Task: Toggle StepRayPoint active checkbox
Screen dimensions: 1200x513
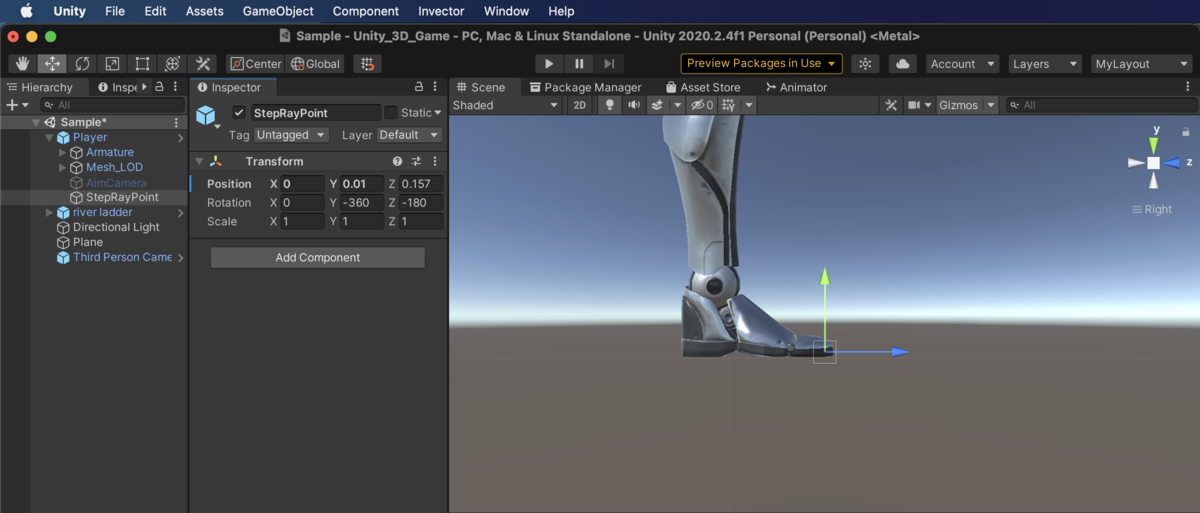Action: (x=239, y=113)
